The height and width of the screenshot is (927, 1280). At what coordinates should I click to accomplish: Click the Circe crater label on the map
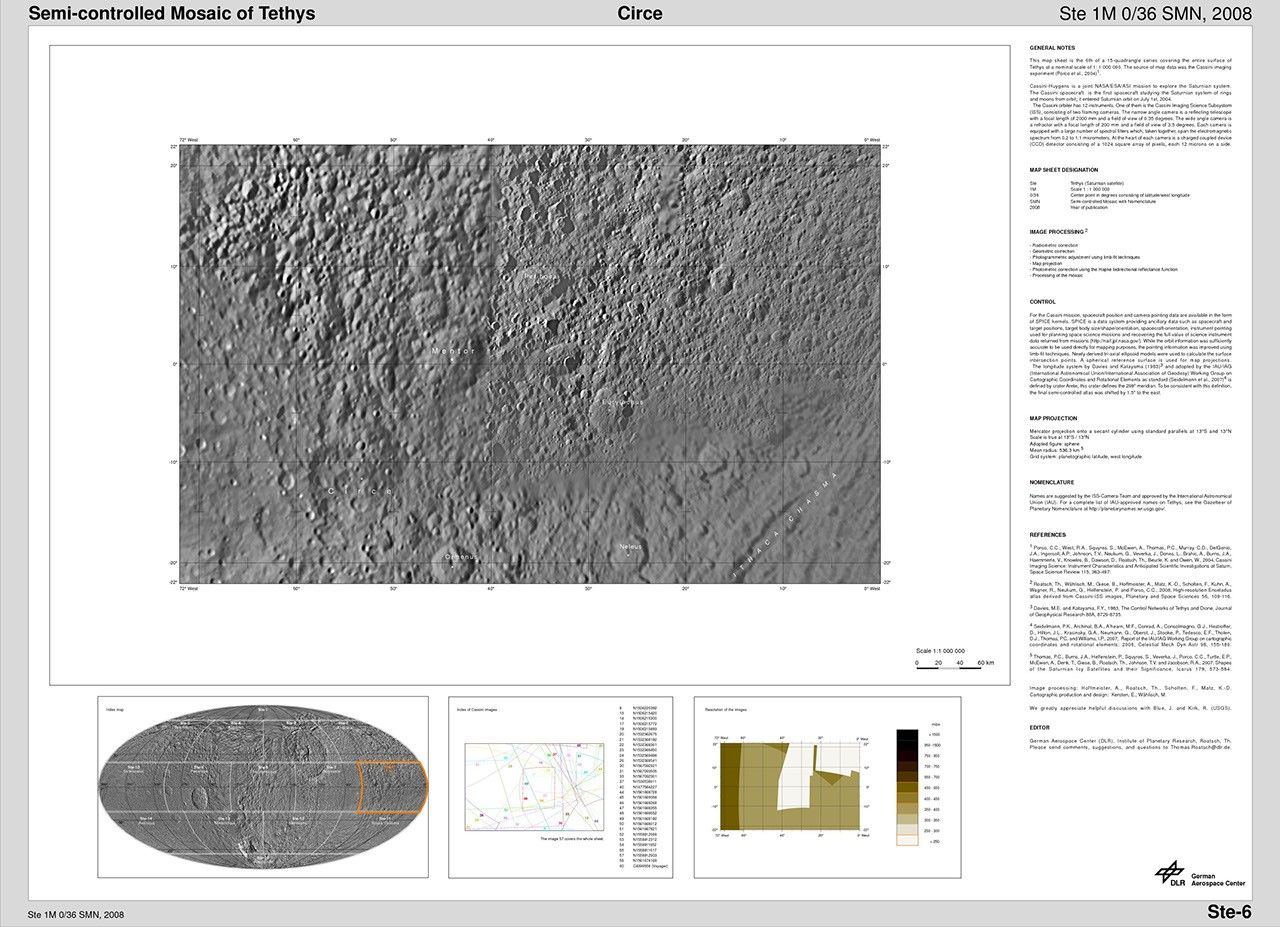361,491
